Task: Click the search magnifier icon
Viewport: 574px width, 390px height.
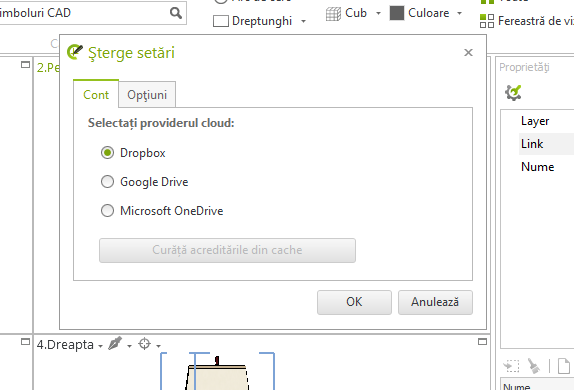Action: point(176,13)
